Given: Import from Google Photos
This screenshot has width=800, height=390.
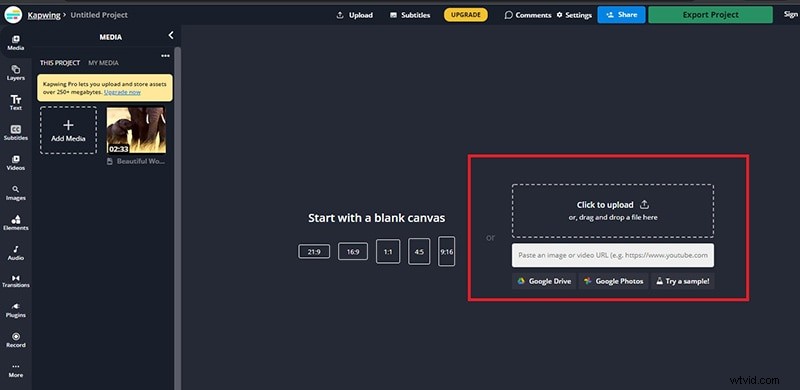Looking at the screenshot, I should [x=614, y=281].
